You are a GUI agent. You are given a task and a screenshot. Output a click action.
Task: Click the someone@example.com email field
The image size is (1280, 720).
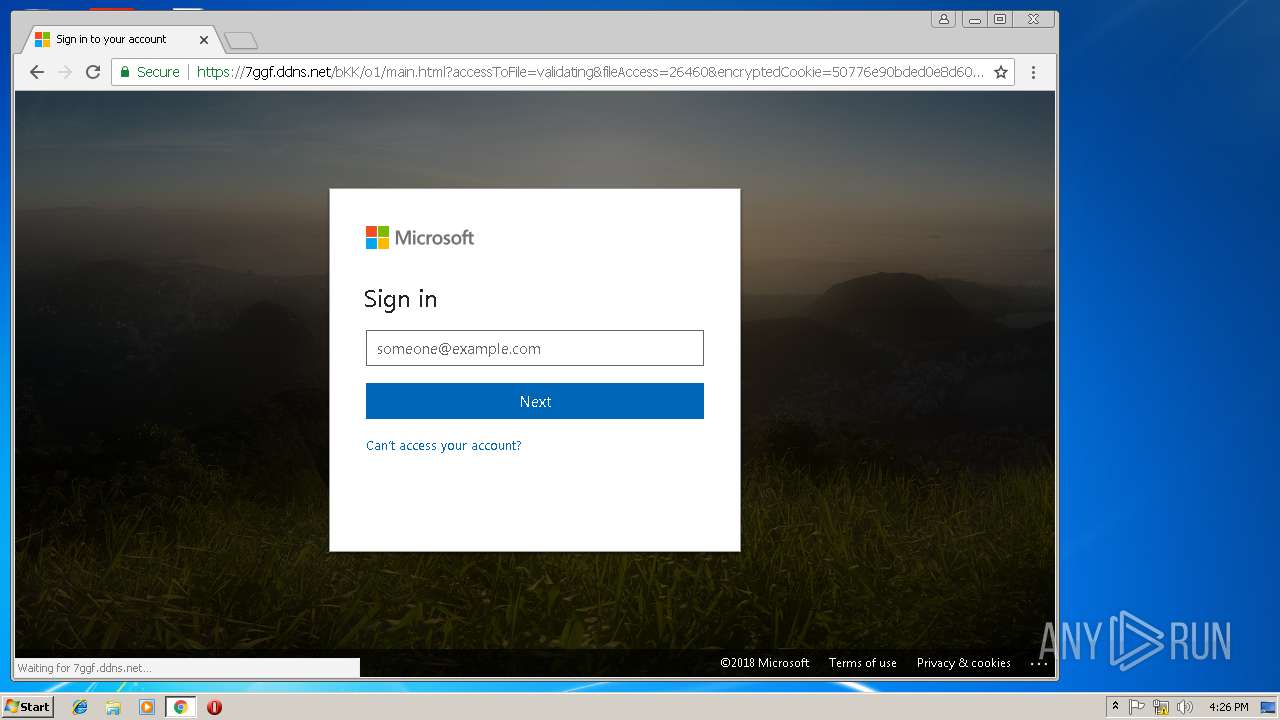(x=535, y=348)
